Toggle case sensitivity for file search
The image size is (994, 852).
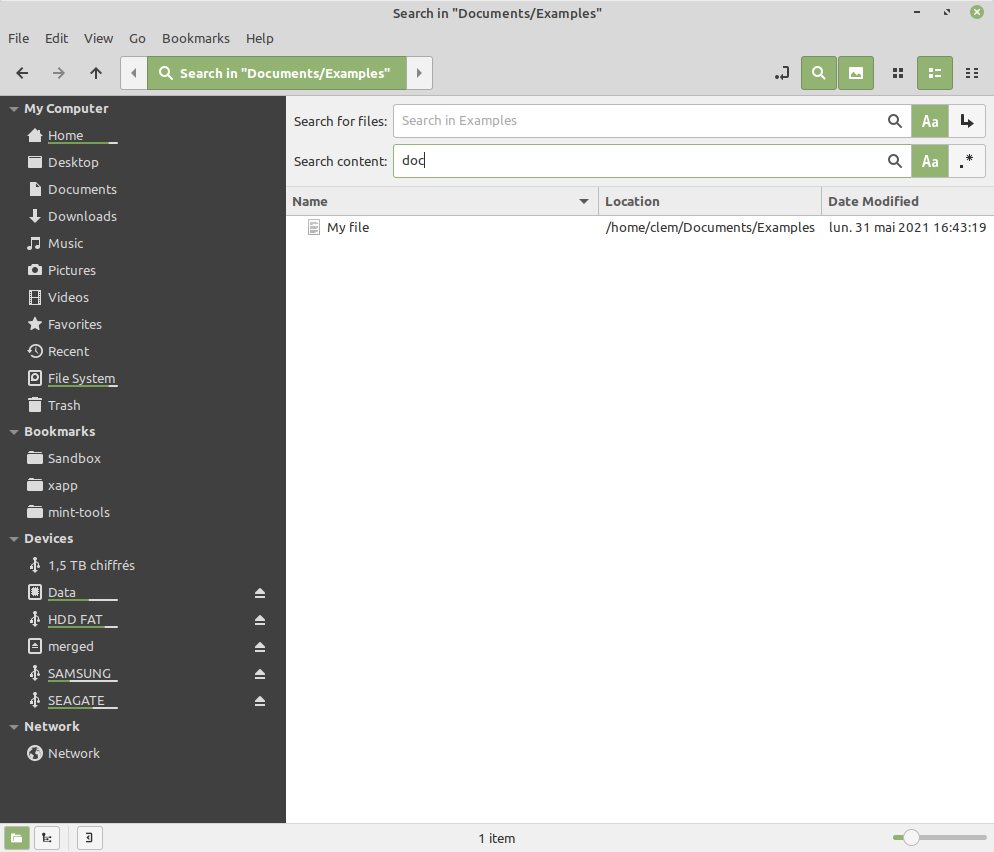(930, 121)
